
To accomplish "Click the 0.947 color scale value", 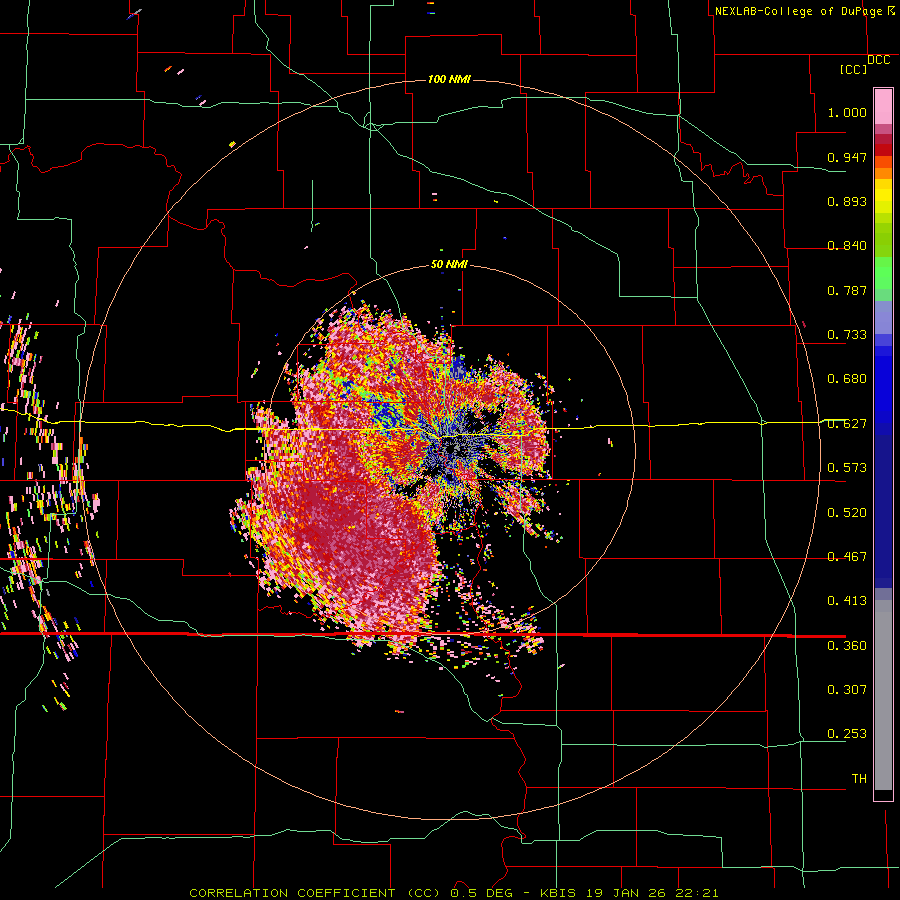I will tap(847, 157).
